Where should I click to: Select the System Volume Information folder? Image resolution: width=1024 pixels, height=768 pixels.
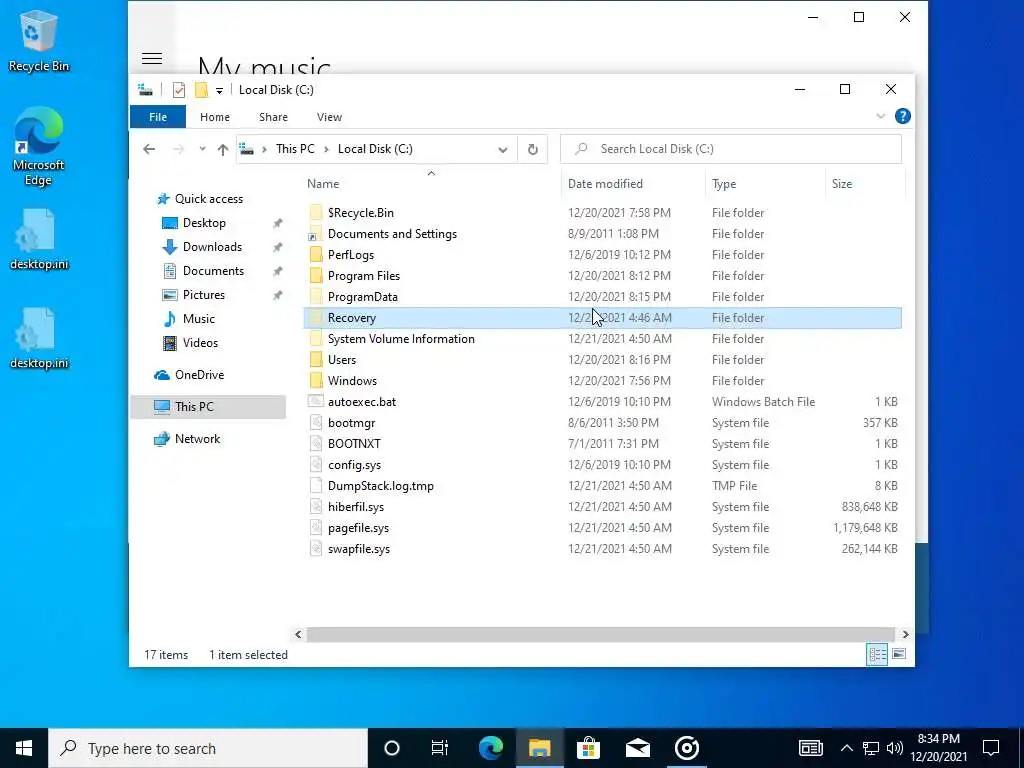coord(401,338)
